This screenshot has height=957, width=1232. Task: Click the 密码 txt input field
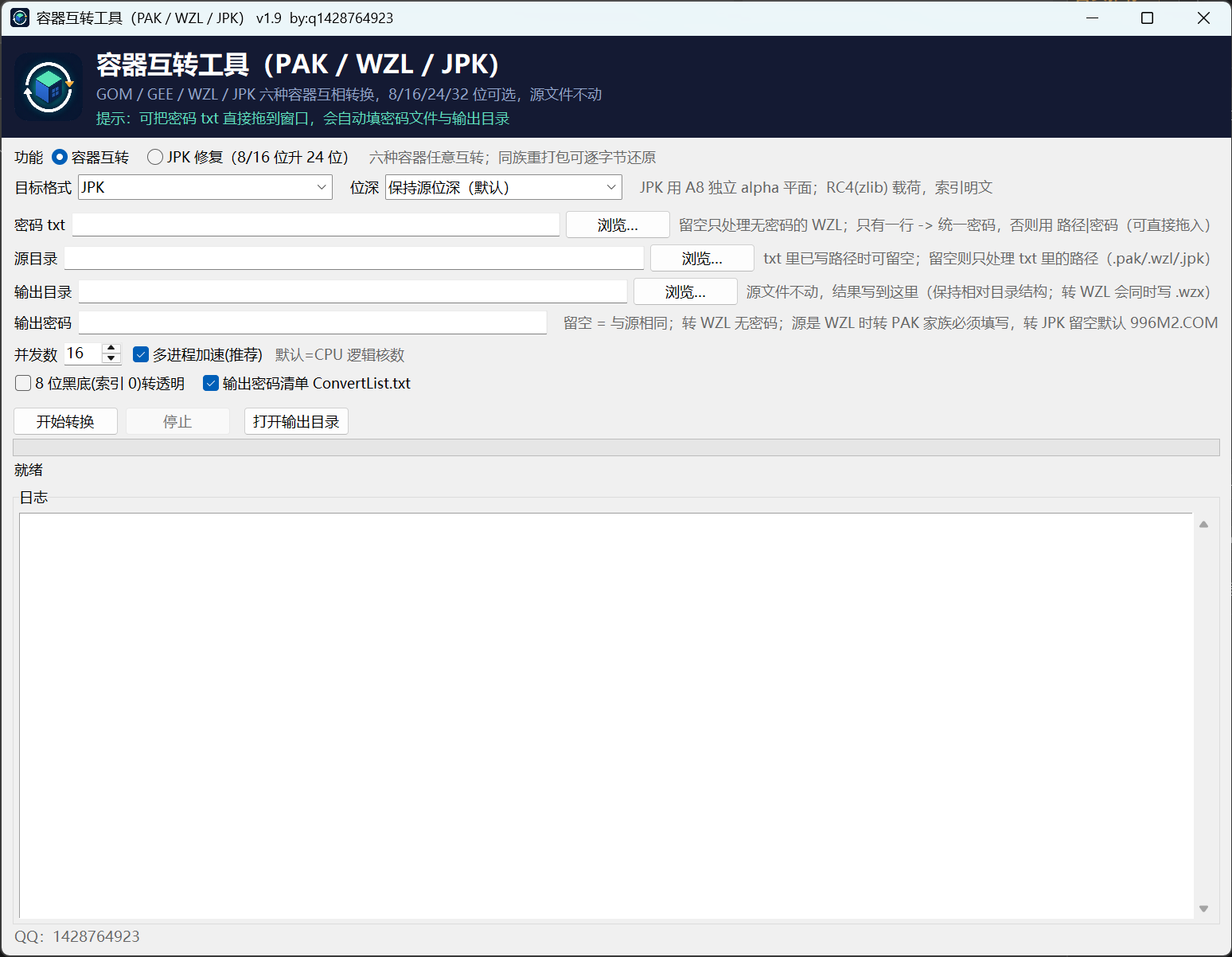pos(316,225)
